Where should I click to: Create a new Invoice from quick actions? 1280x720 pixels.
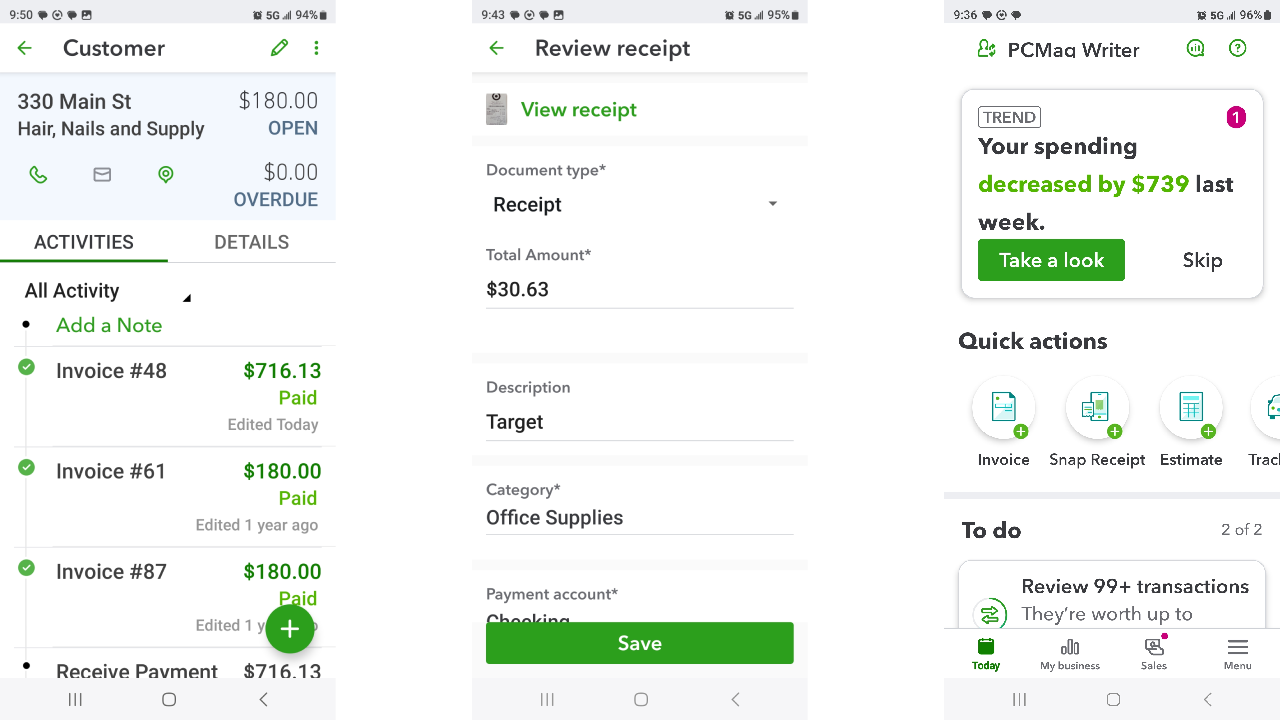click(1003, 409)
